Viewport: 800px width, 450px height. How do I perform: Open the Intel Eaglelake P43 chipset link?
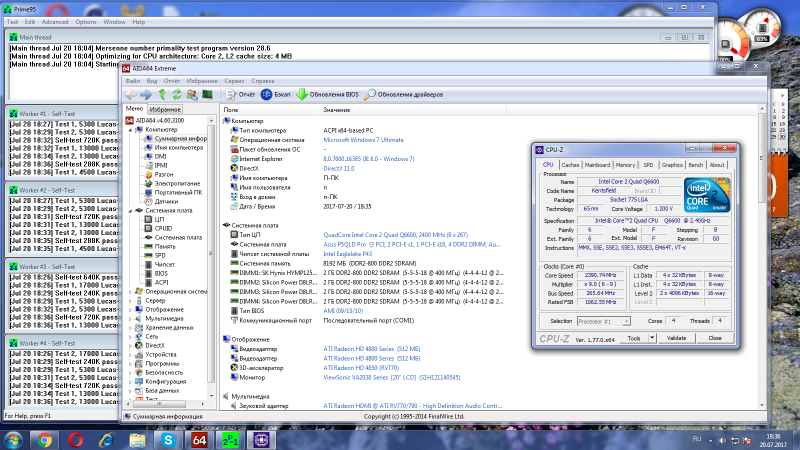click(x=347, y=254)
